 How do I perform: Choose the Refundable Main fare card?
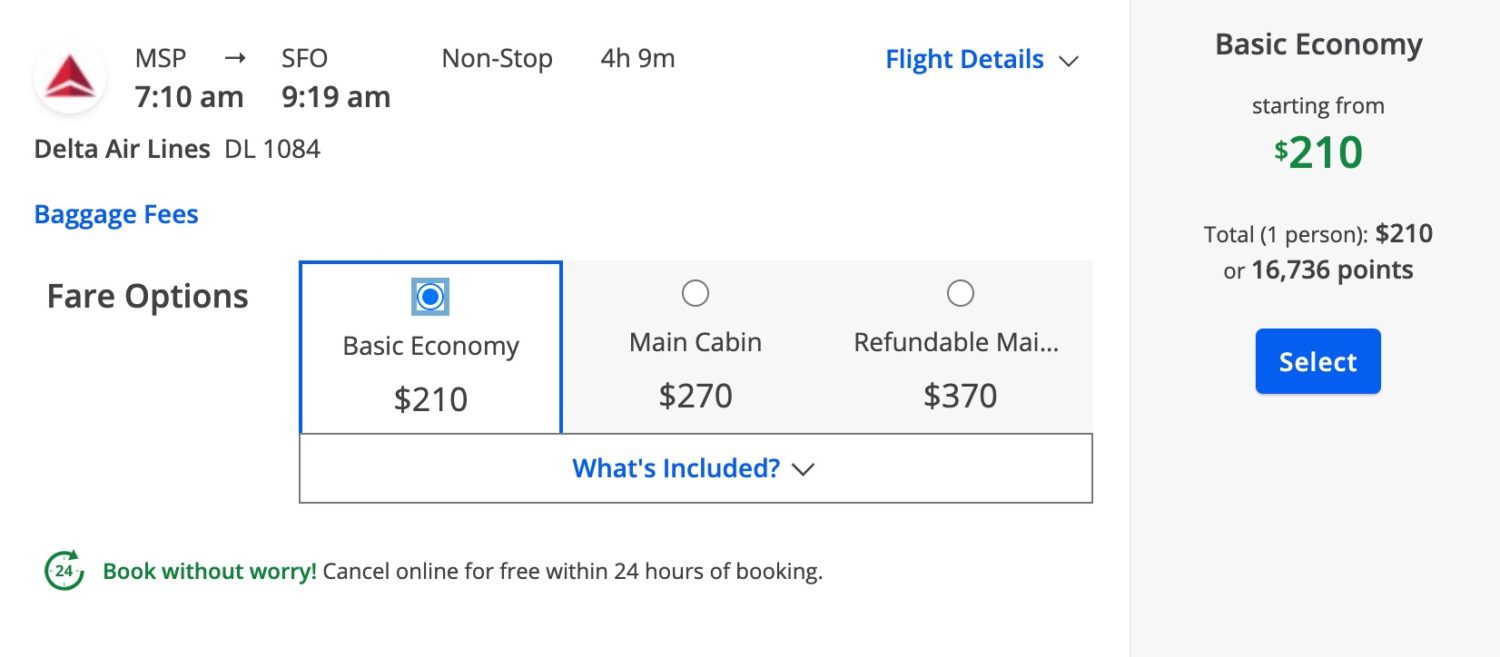click(x=960, y=347)
